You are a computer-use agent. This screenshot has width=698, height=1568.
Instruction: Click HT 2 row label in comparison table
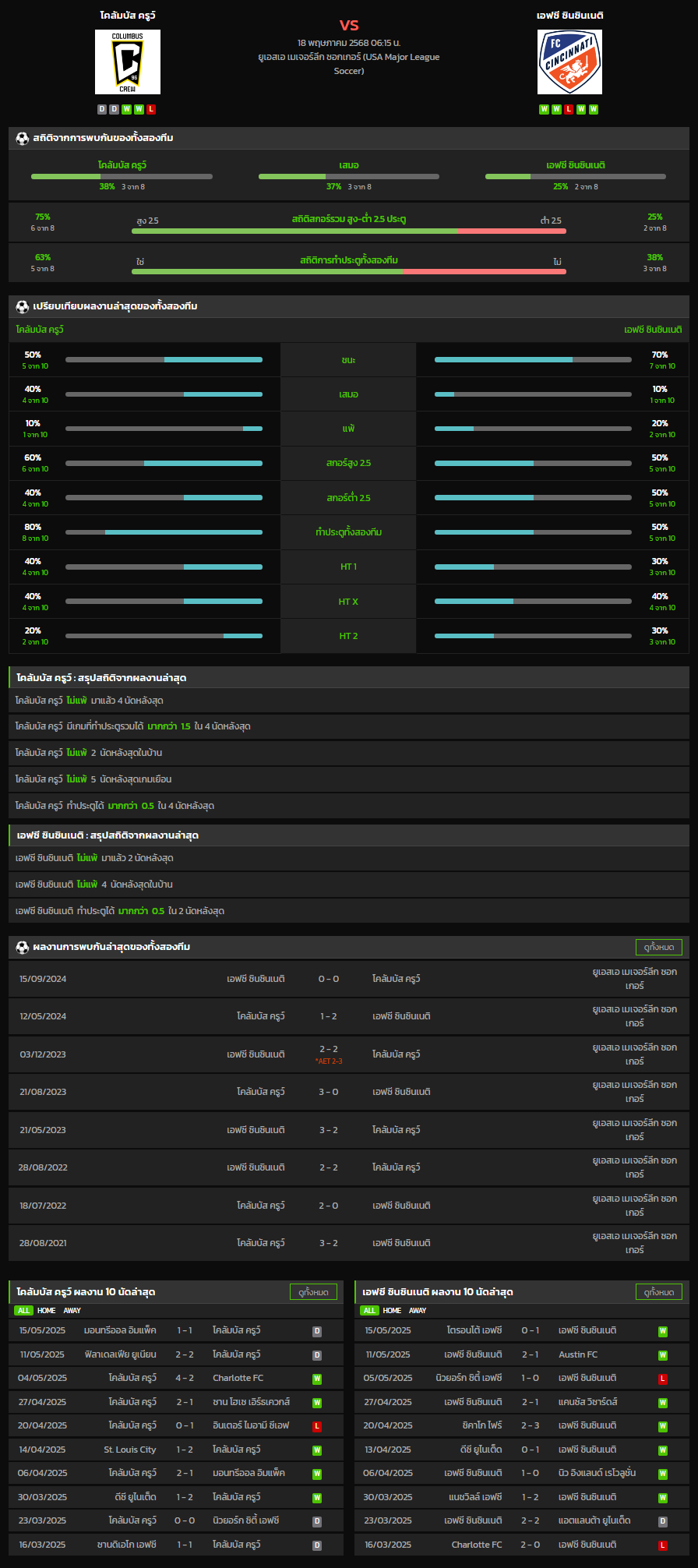[348, 636]
